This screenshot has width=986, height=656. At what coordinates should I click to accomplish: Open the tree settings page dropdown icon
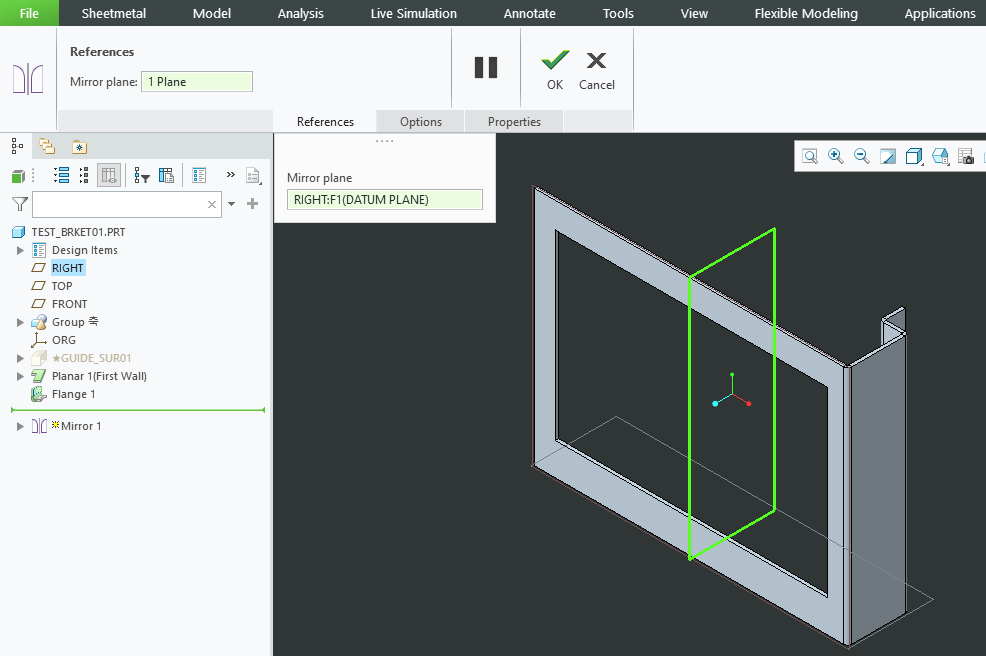coord(253,176)
